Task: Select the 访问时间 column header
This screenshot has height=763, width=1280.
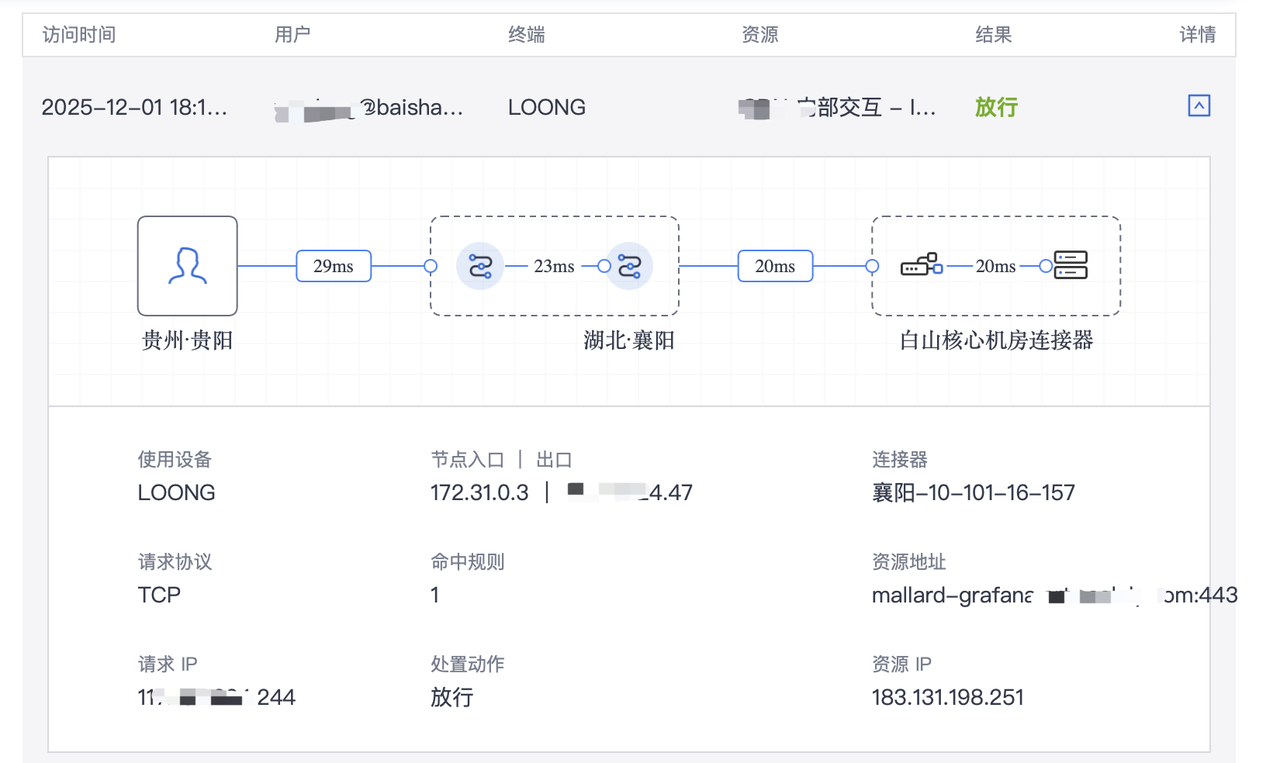Action: point(79,35)
